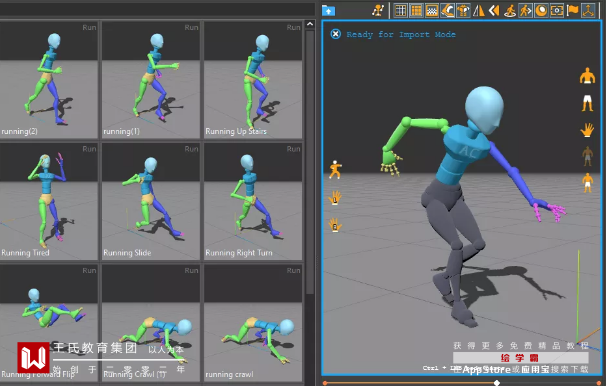Click the mannequin's light blue head
The width and height of the screenshot is (606, 386).
pos(484,110)
